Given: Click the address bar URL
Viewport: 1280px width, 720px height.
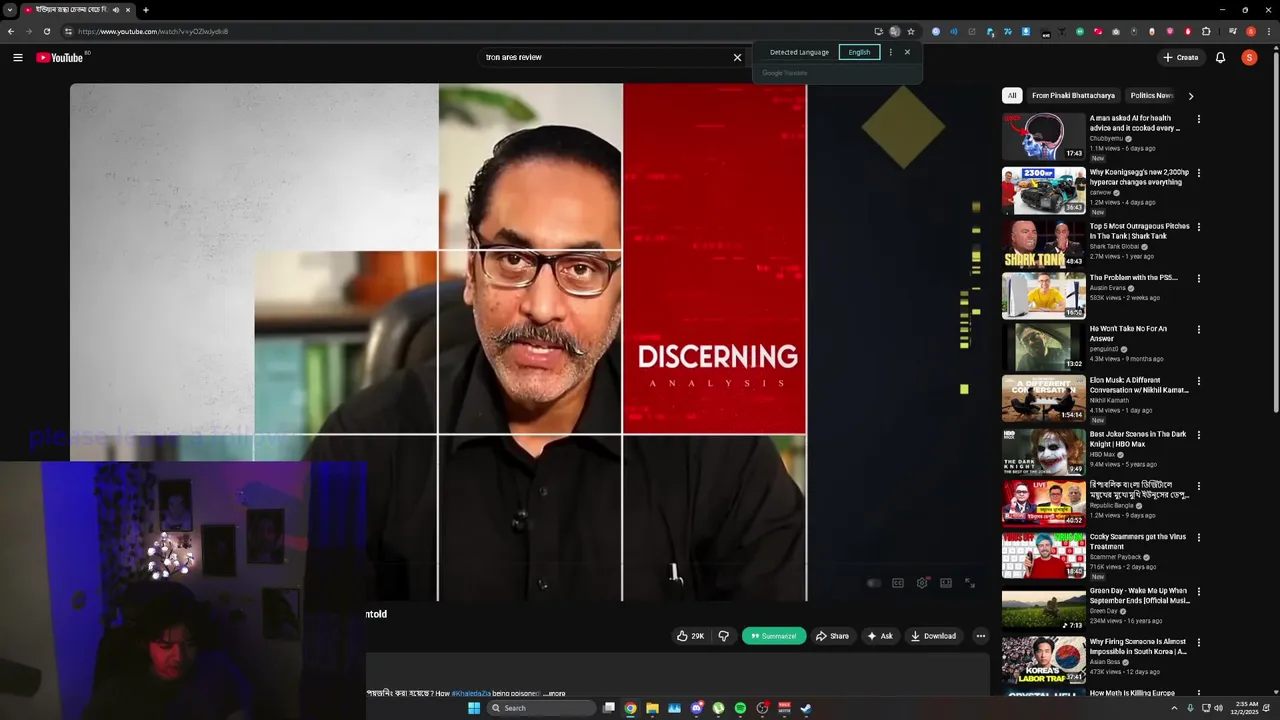Looking at the screenshot, I should [152, 31].
